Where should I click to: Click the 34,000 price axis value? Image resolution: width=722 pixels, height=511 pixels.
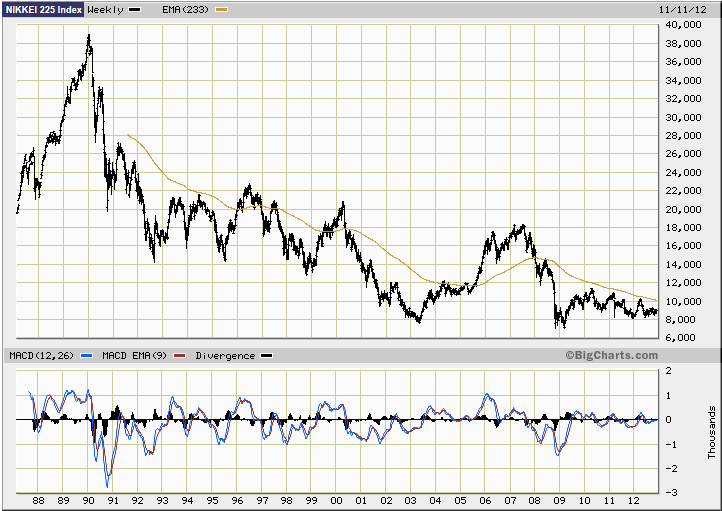click(x=684, y=80)
